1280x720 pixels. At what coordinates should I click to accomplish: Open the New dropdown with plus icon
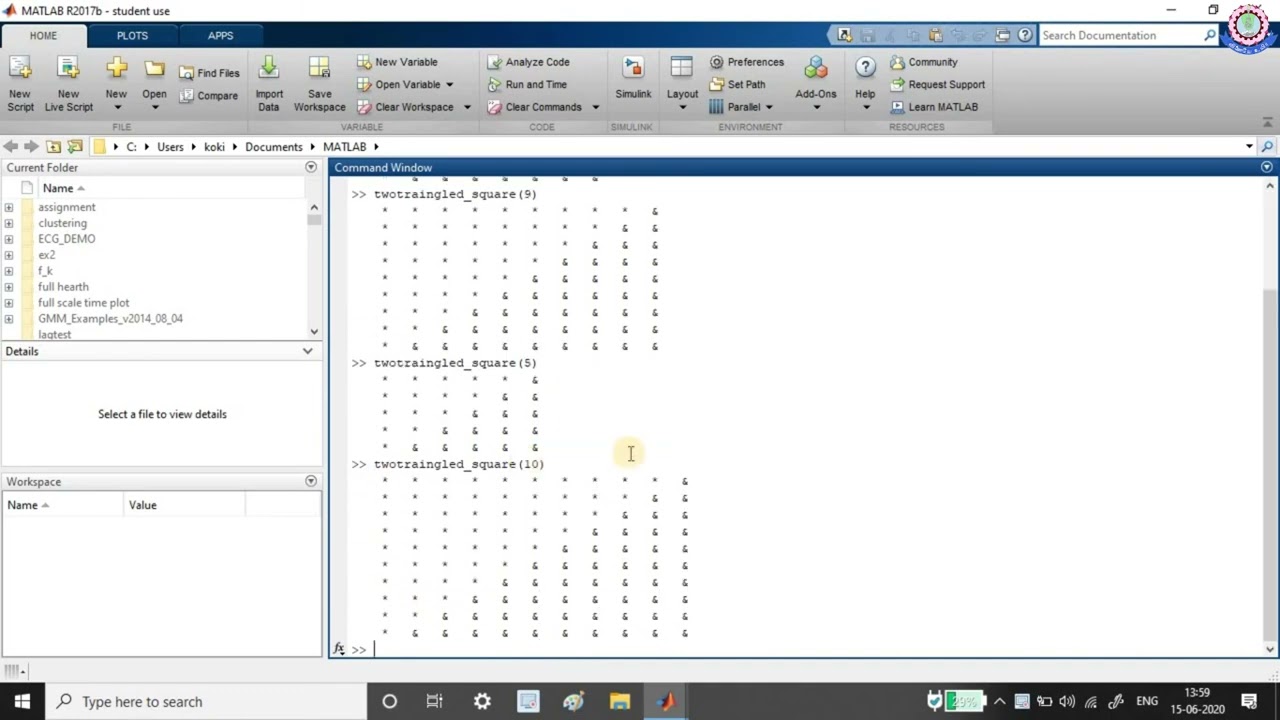116,84
